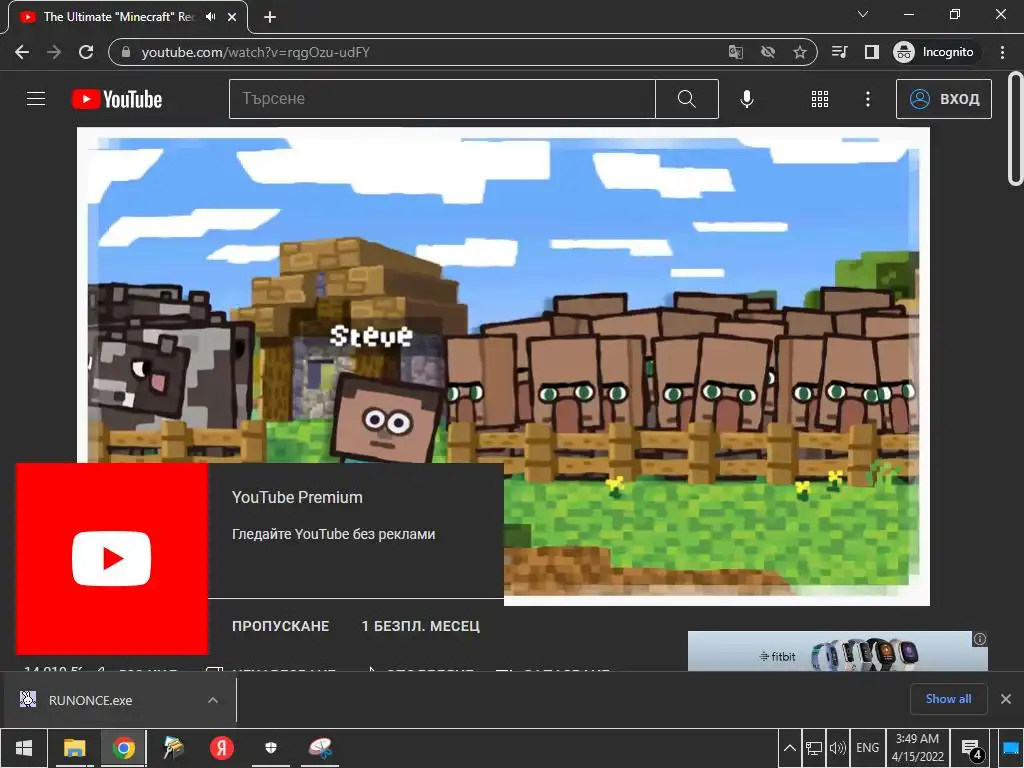The image size is (1024, 768).
Task: Click the third-party cookies blocked eye icon
Action: click(768, 52)
